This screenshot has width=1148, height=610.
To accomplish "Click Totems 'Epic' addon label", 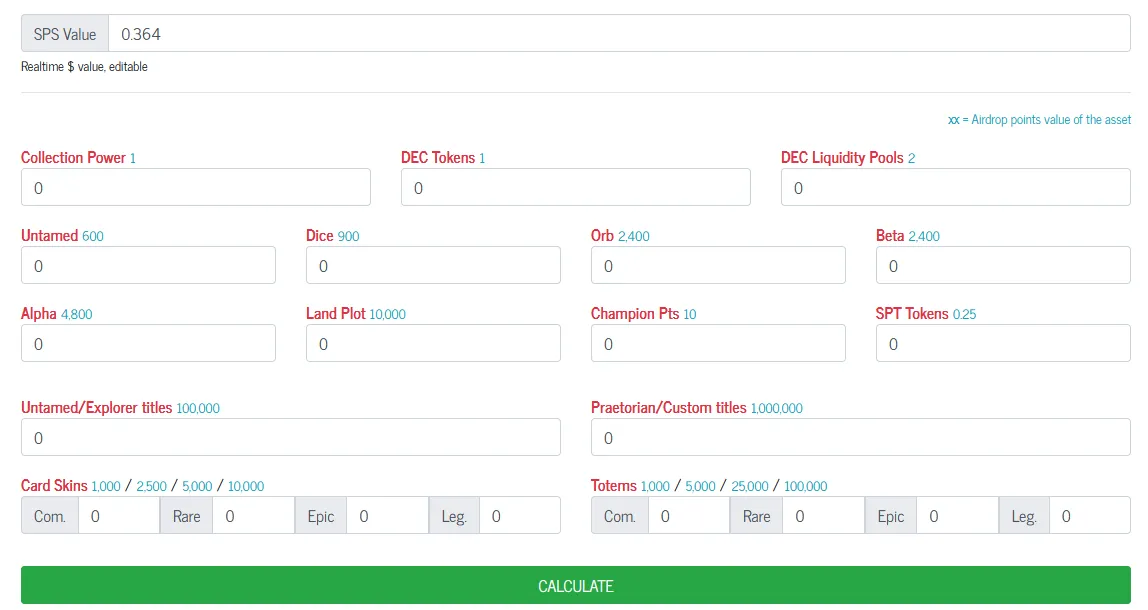I will pos(890,516).
